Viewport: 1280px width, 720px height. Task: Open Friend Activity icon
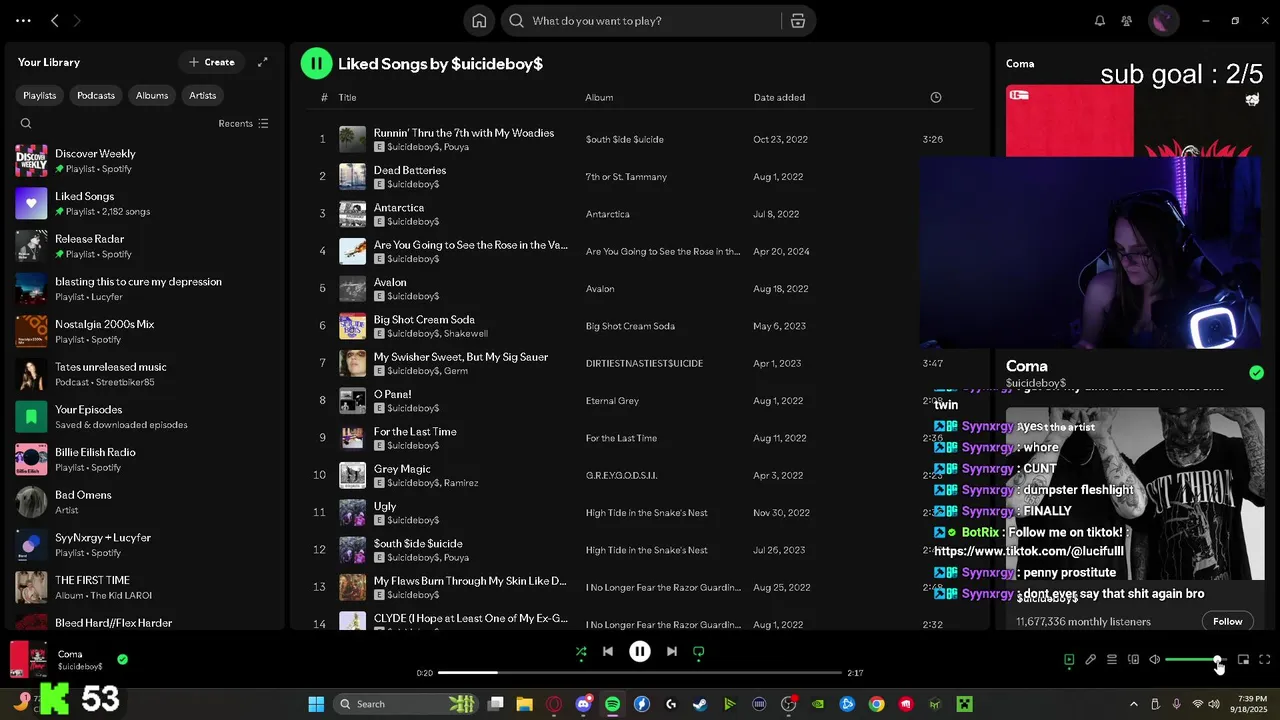pyautogui.click(x=1127, y=21)
